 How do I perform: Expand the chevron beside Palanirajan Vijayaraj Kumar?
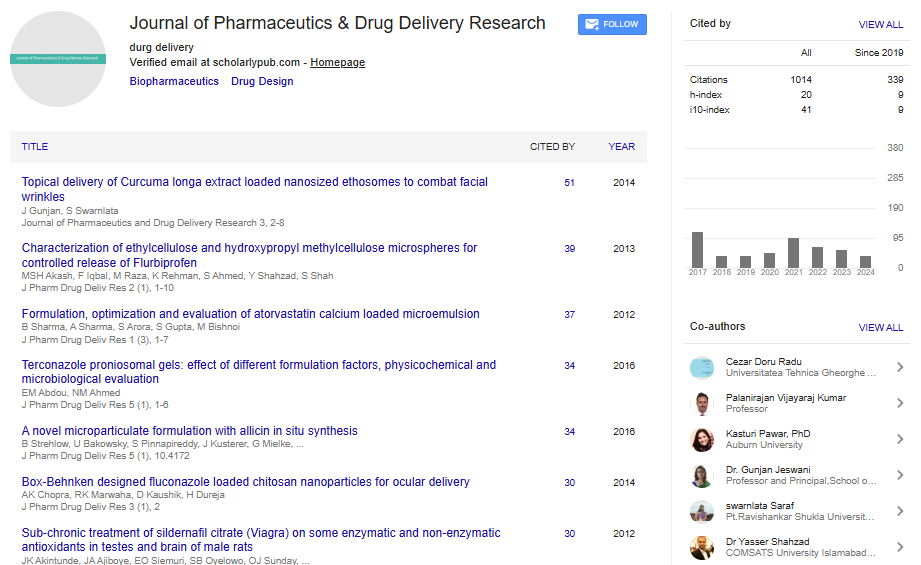(900, 403)
